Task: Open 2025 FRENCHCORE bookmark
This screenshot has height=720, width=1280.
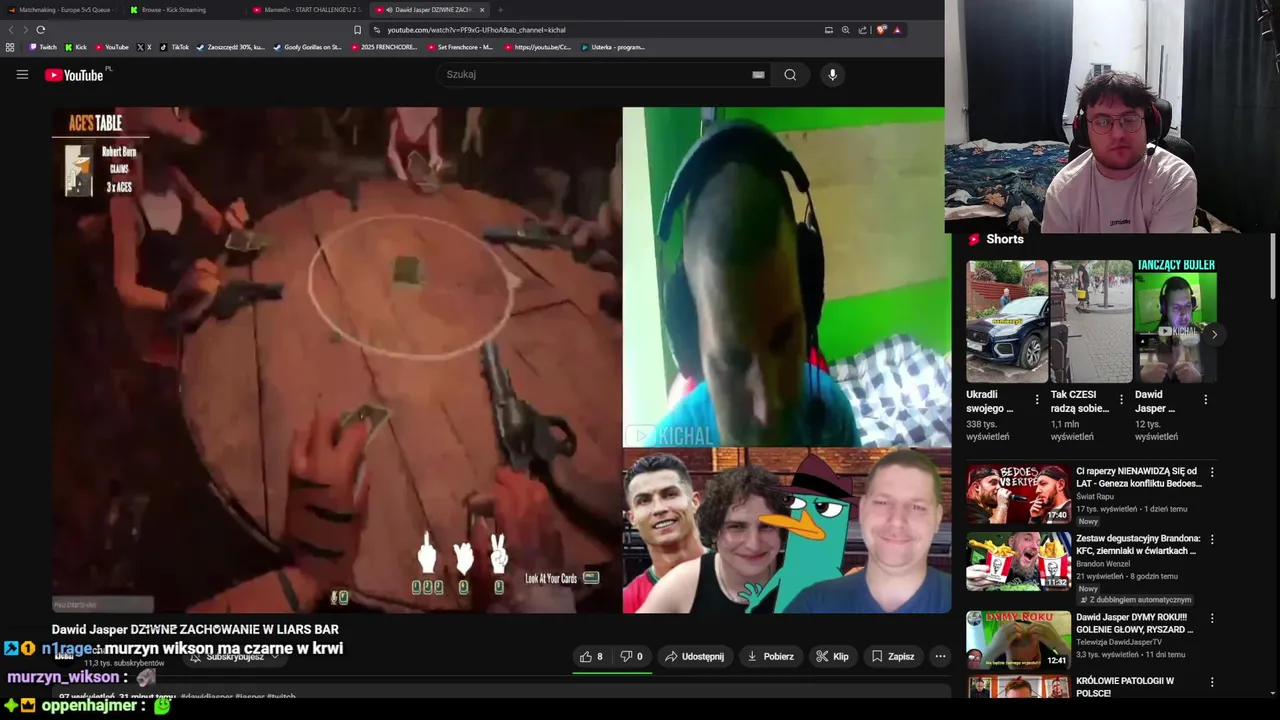Action: point(383,47)
